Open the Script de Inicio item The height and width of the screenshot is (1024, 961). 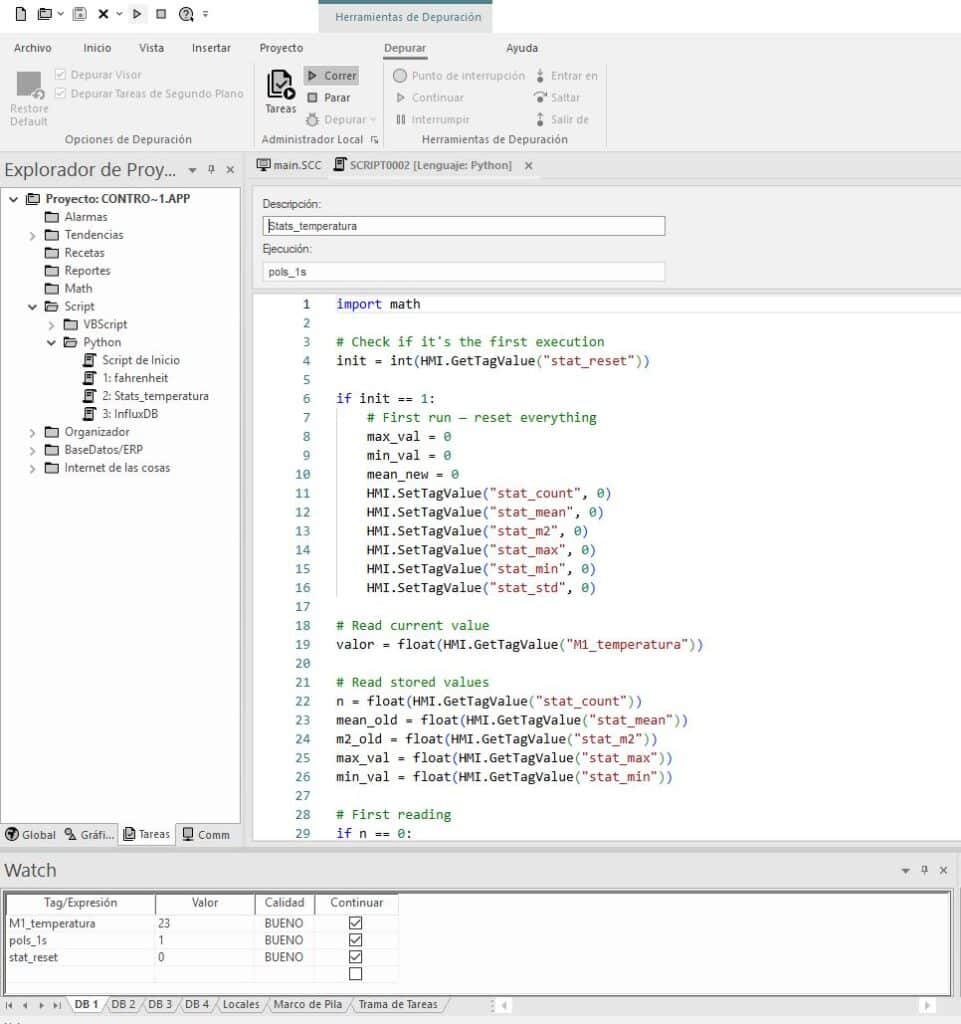[x=132, y=360]
